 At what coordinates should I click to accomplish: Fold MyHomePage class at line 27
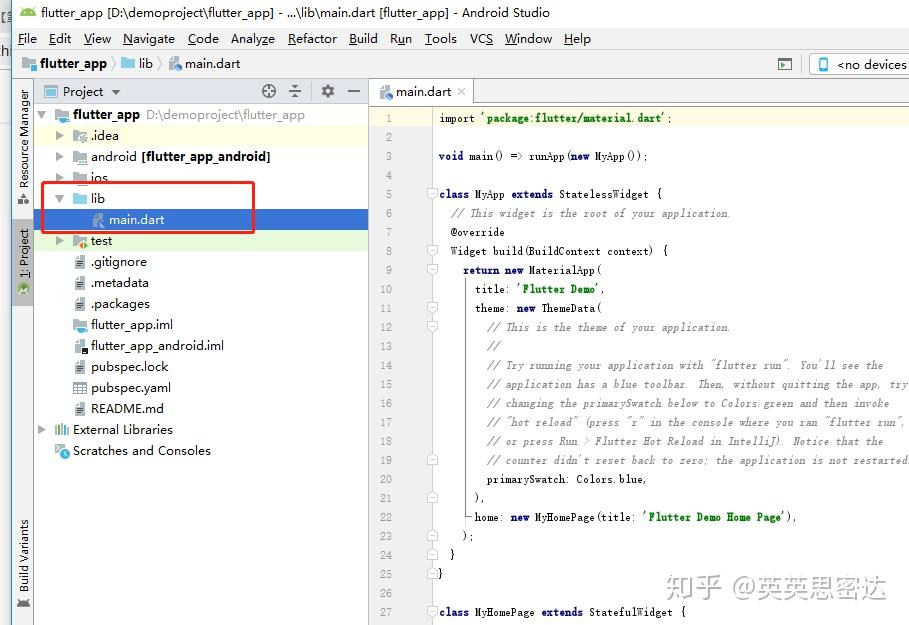click(432, 612)
